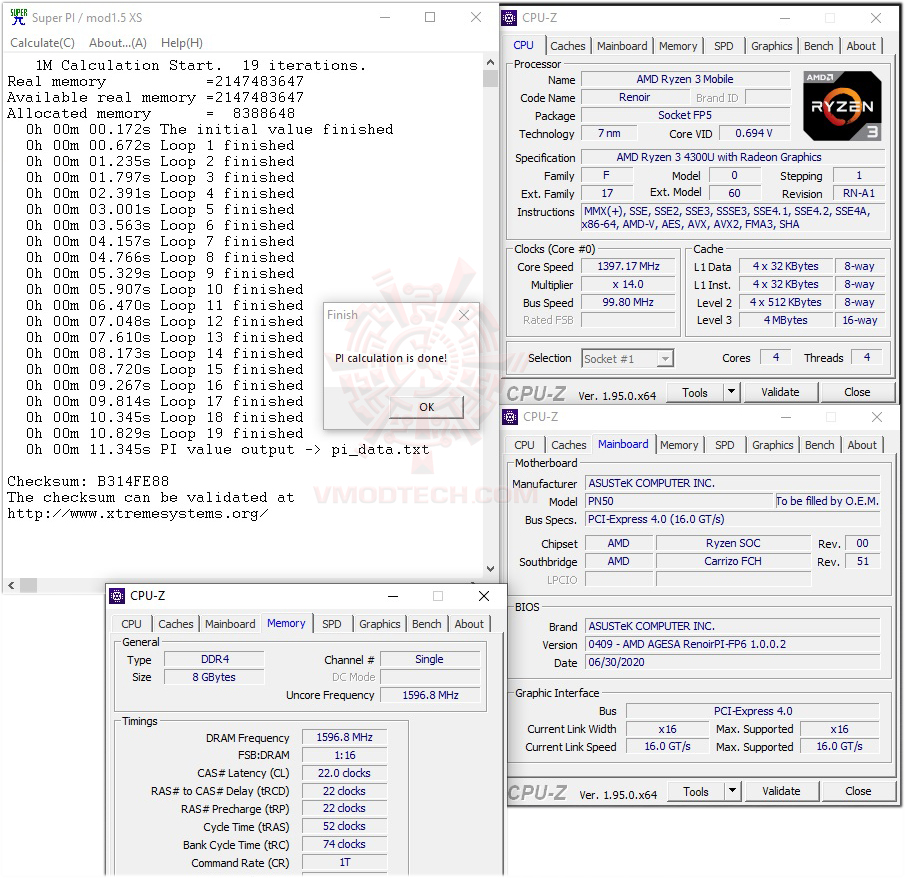The image size is (905, 878).
Task: Click Validate in Mainboard CPU-Z window
Action: pos(781,791)
